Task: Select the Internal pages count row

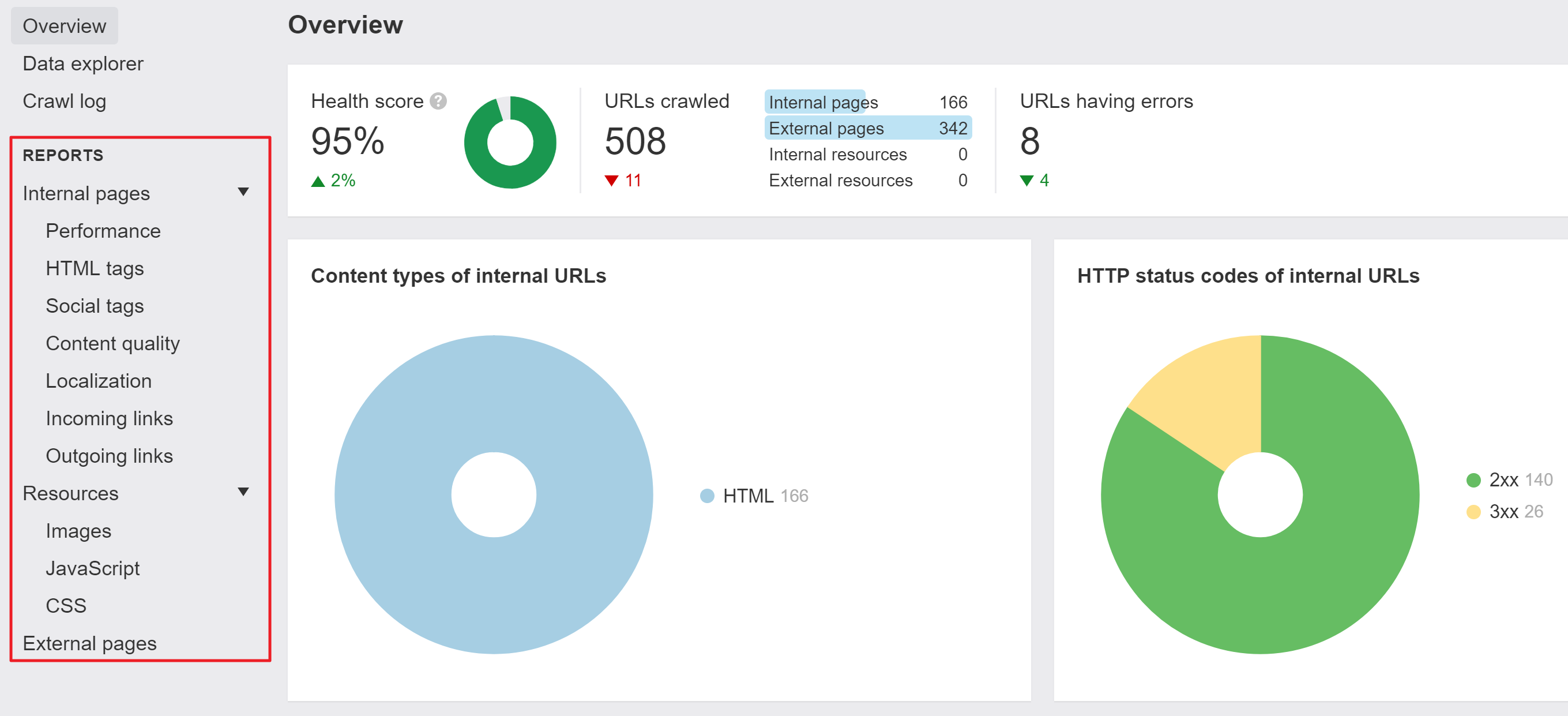Action: point(867,102)
